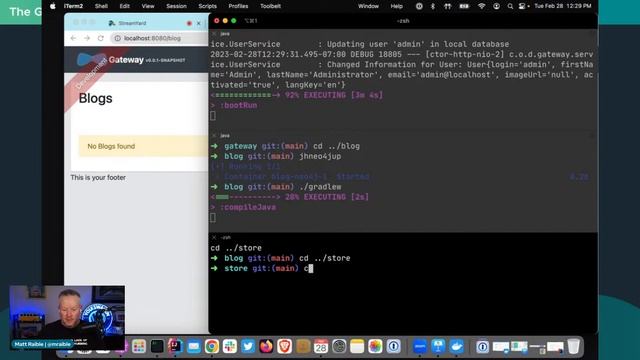Click the battery status icon
The height and width of the screenshot is (360, 640).
[464, 6]
